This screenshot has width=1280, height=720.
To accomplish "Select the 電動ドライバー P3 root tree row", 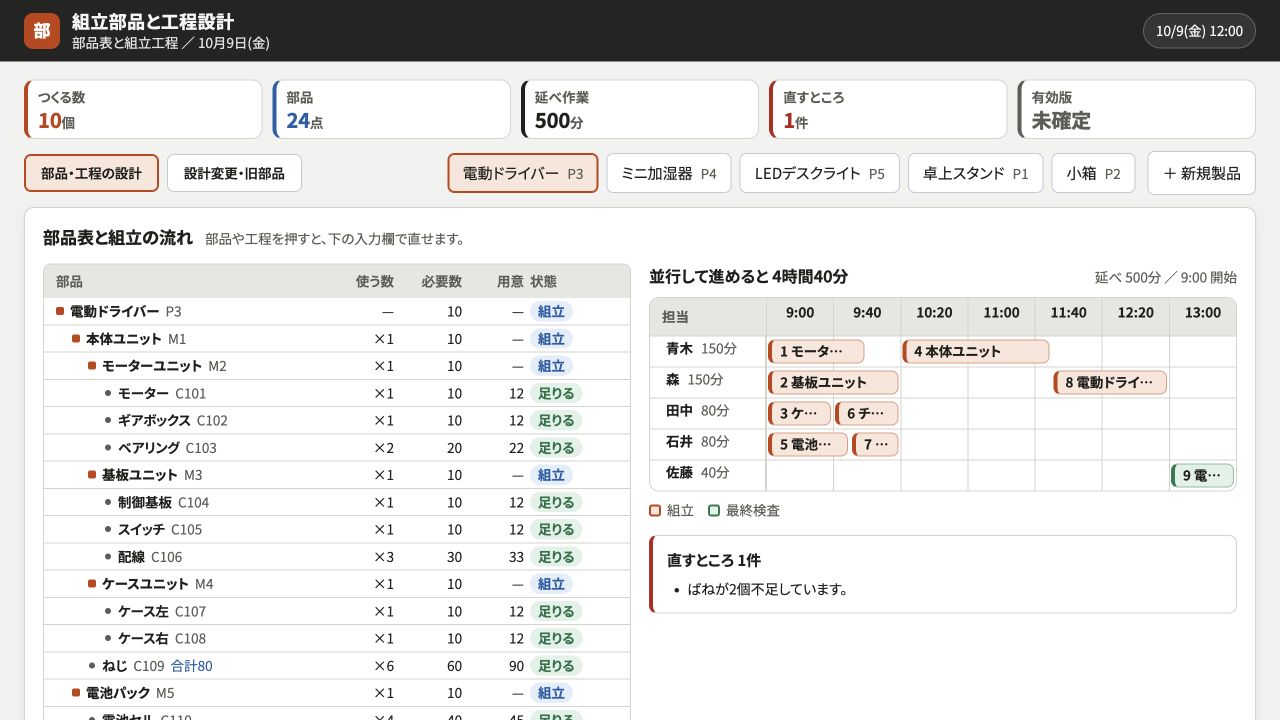I will tap(337, 311).
